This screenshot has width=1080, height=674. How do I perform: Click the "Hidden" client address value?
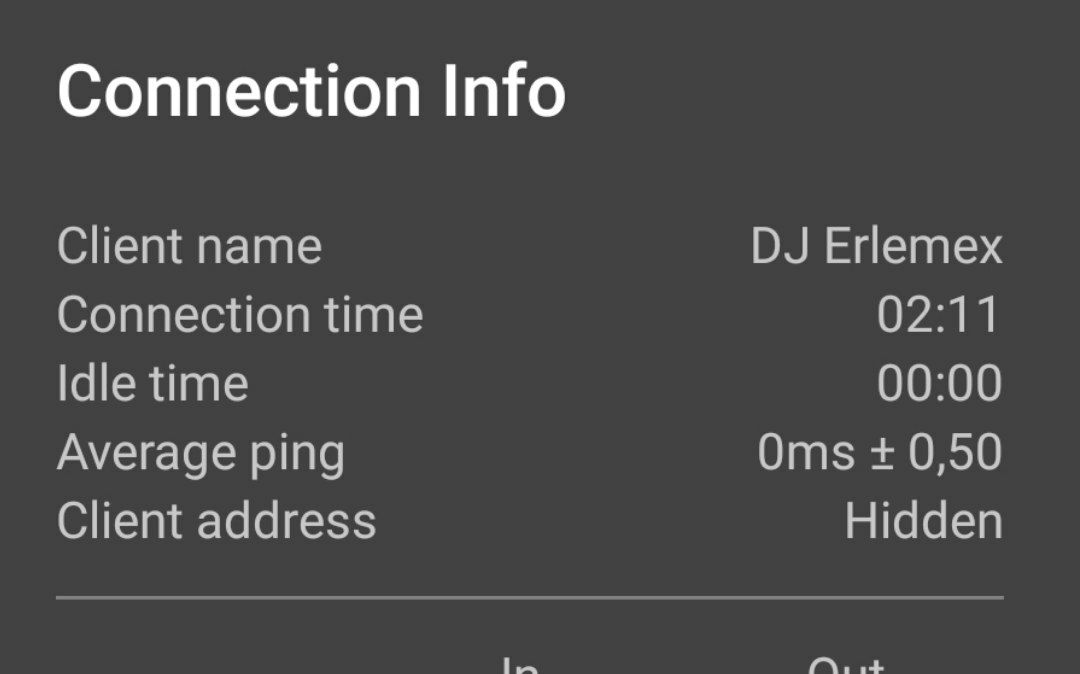click(923, 522)
